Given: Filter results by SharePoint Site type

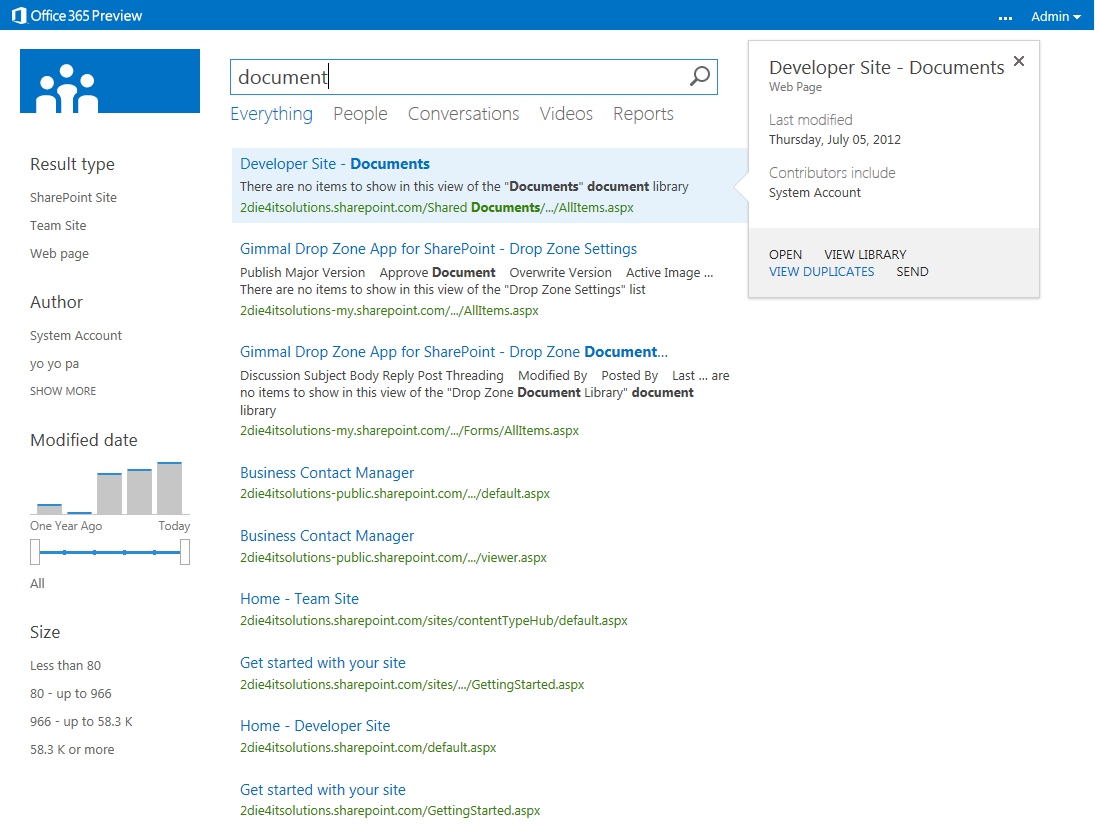Looking at the screenshot, I should coord(73,198).
